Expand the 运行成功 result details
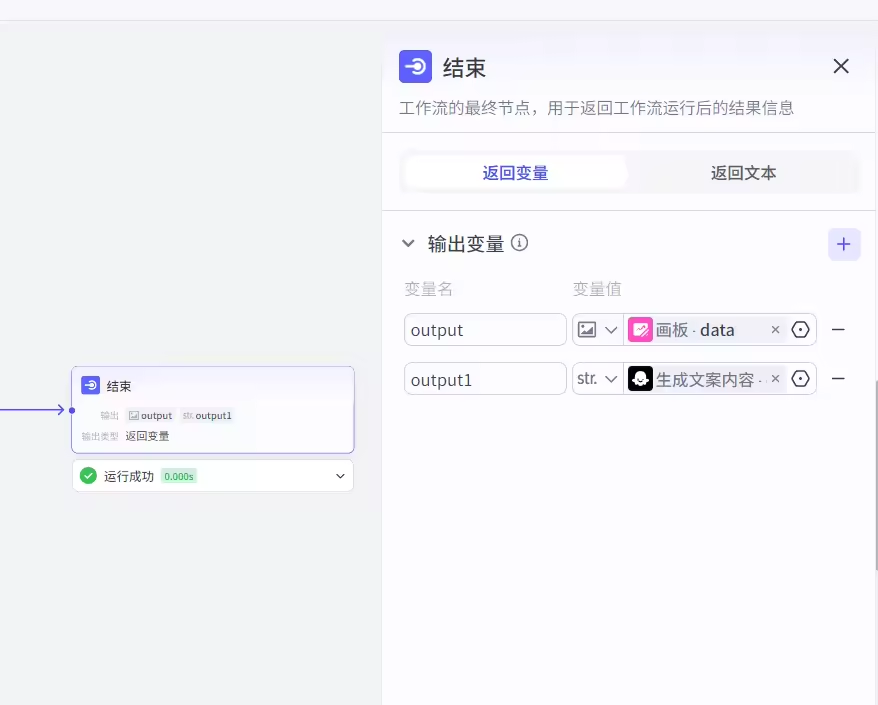878x705 pixels. coord(340,476)
